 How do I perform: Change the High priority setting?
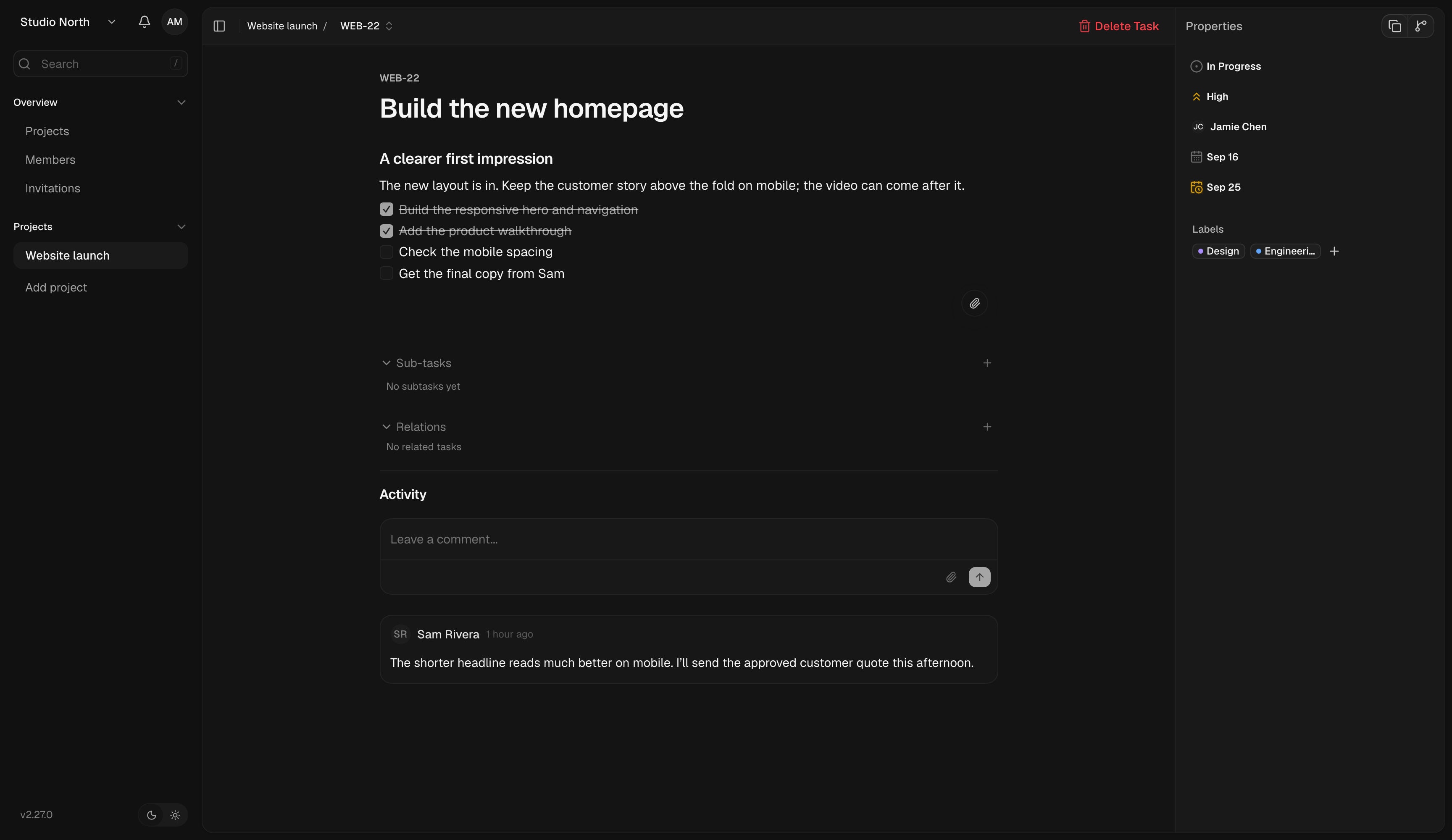pos(1210,97)
